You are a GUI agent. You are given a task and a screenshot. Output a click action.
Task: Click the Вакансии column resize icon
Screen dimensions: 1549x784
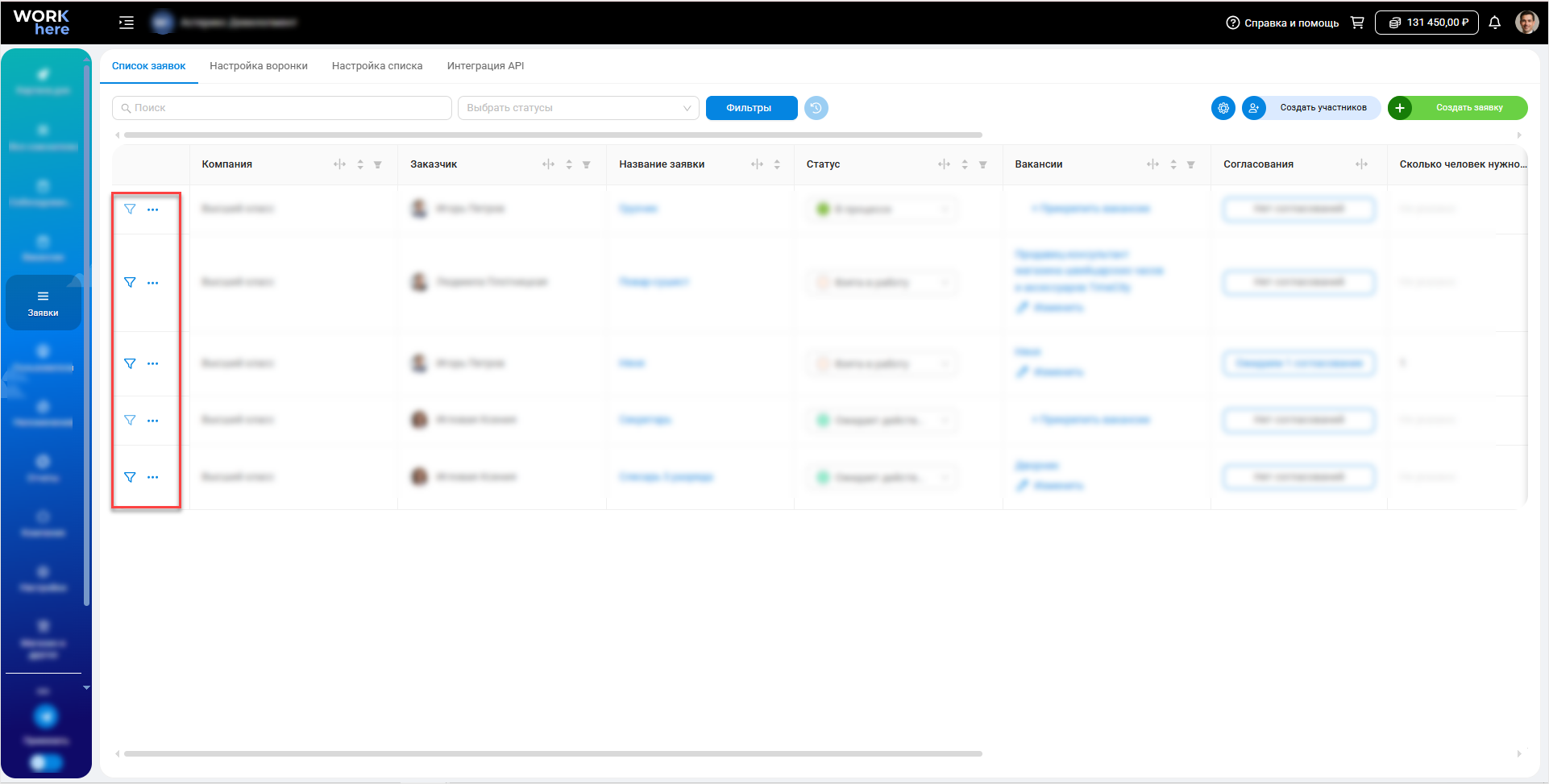click(x=1152, y=164)
